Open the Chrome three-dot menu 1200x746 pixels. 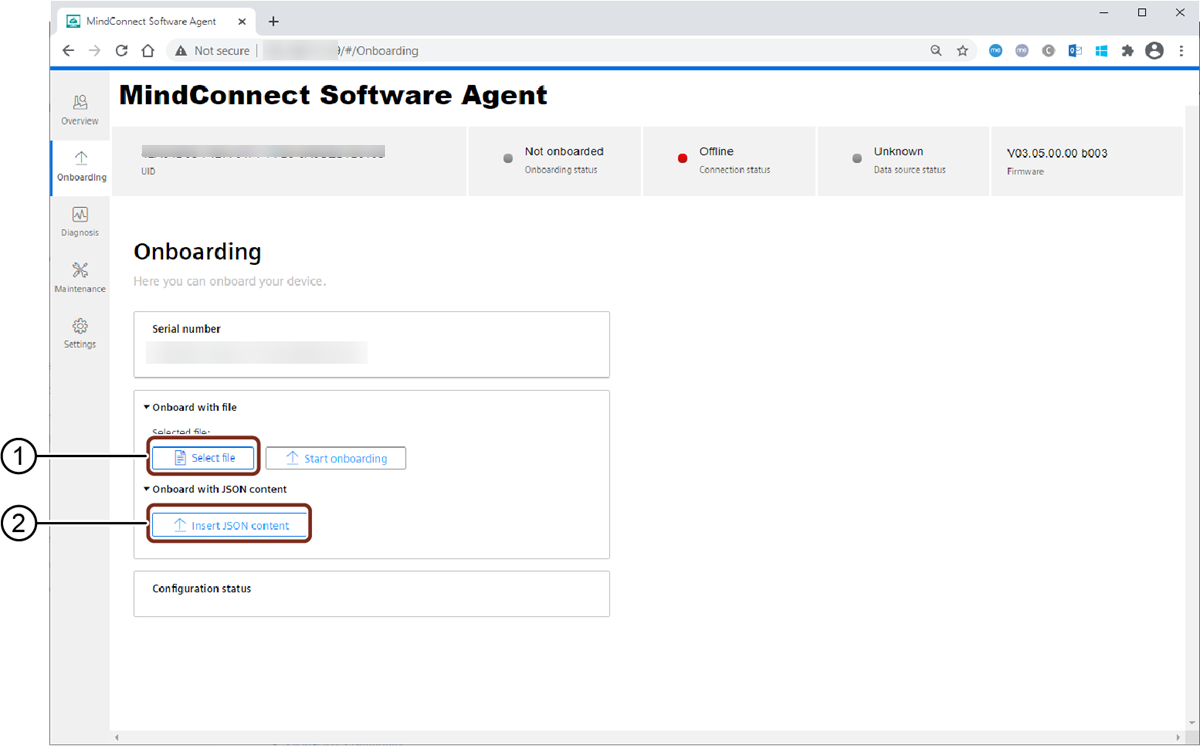tap(1181, 50)
